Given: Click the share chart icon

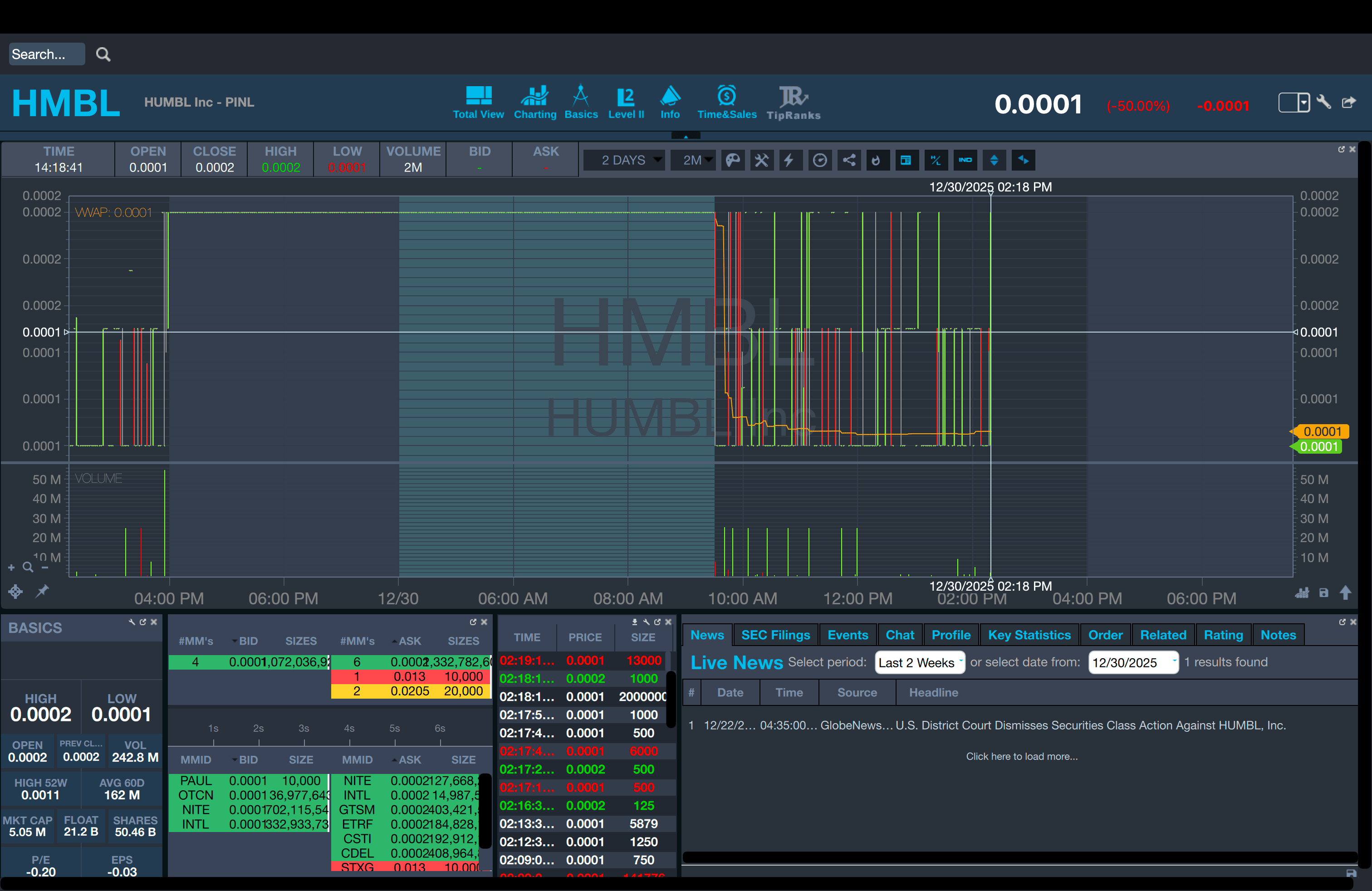Looking at the screenshot, I should pos(849,160).
